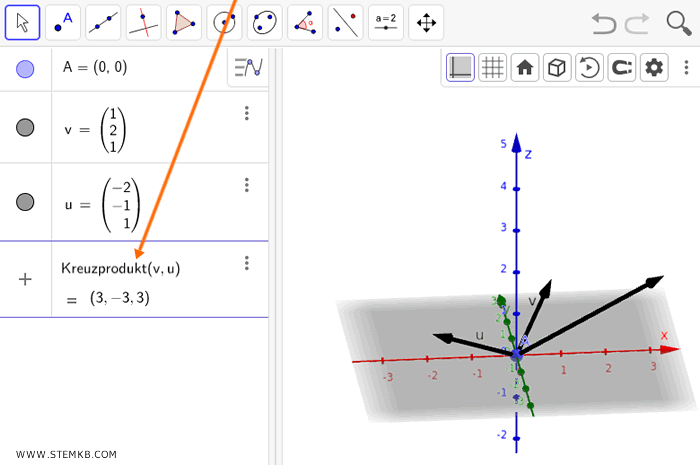
Task: Open the search magnifier
Action: pos(679,22)
